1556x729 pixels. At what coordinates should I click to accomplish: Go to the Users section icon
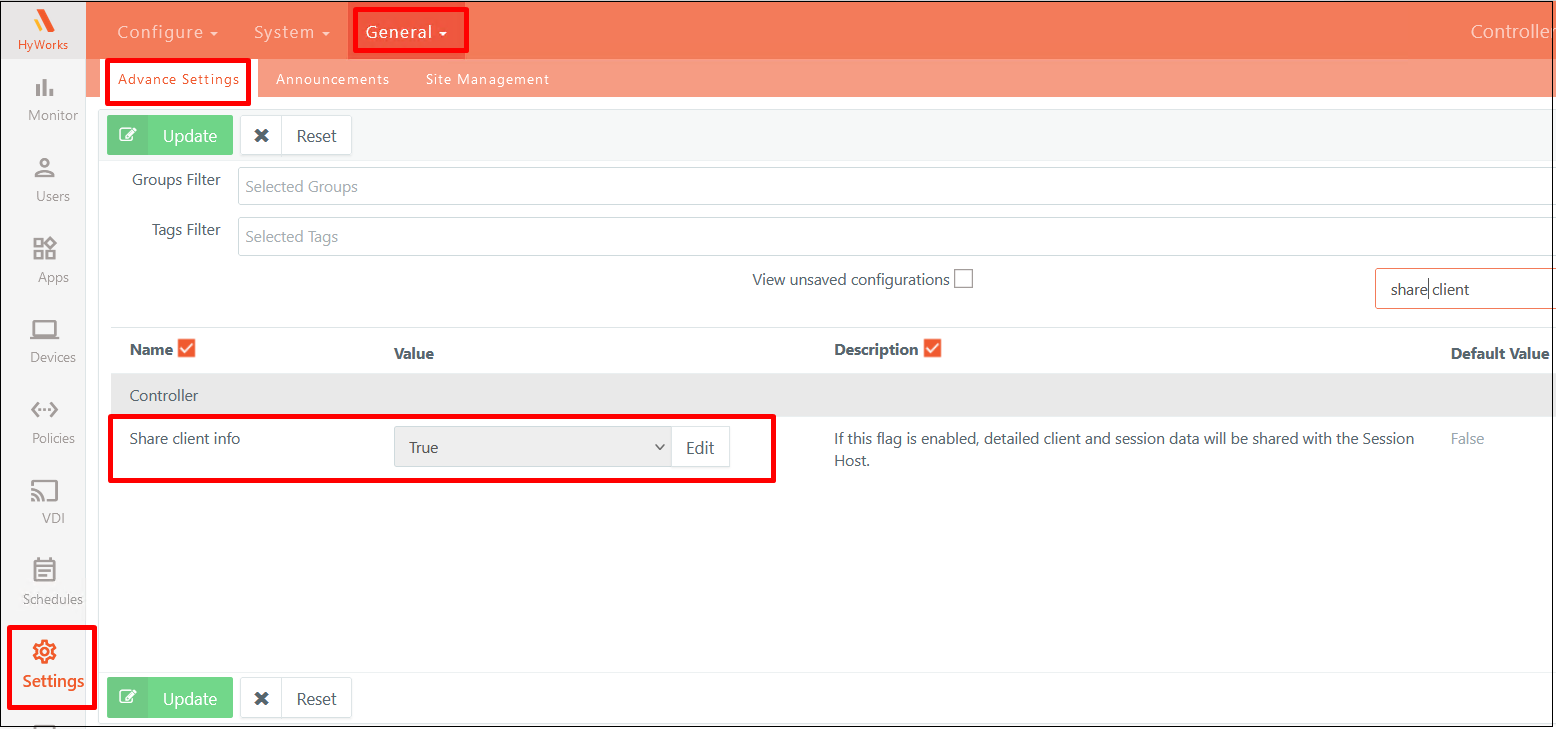coord(45,168)
